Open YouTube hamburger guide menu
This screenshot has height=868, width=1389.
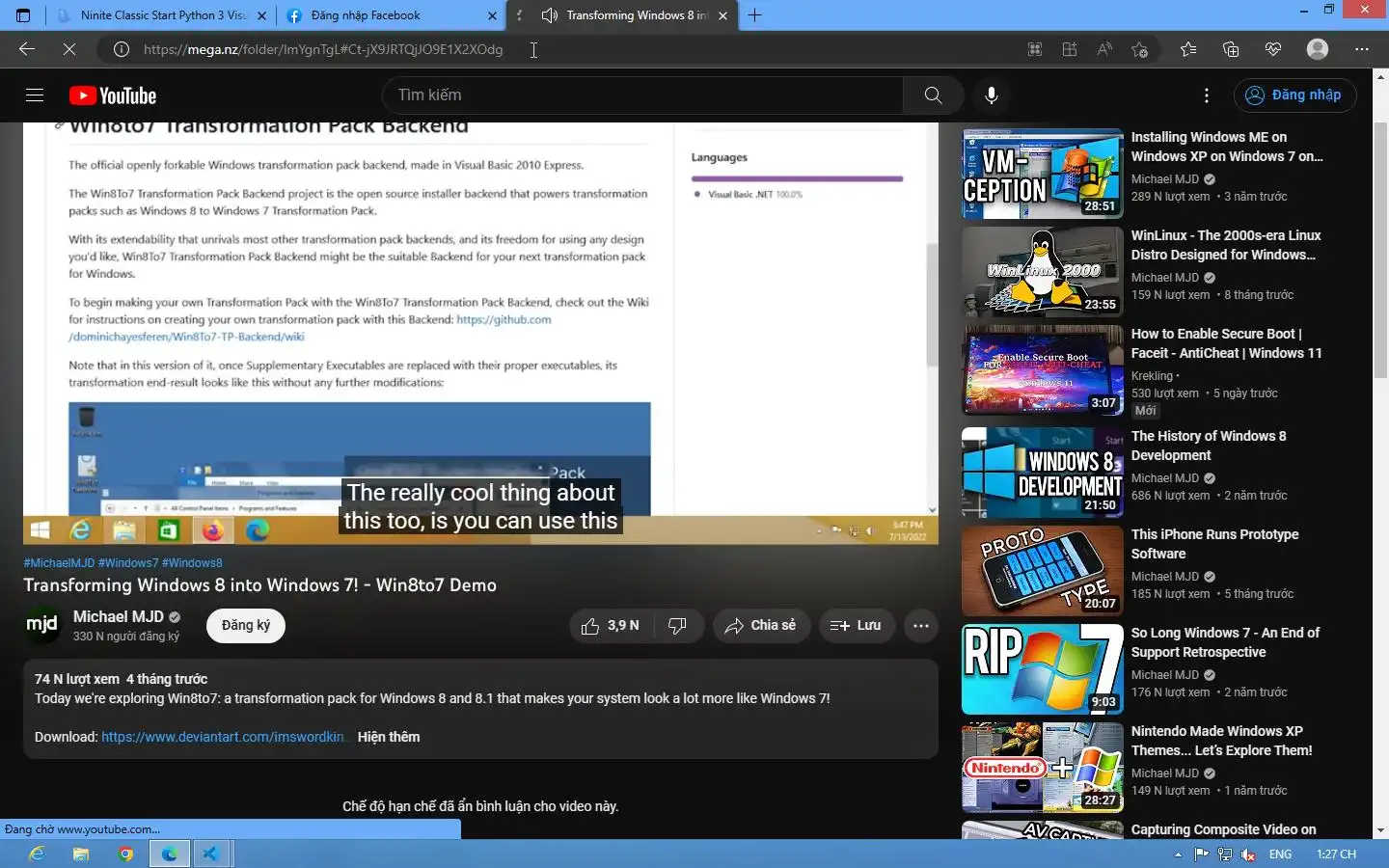pyautogui.click(x=35, y=95)
